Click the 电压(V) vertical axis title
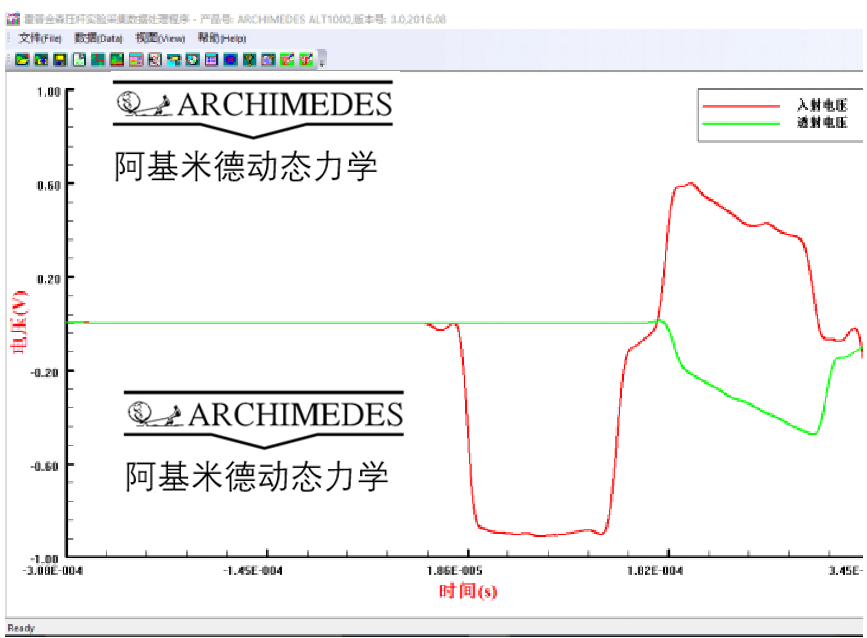Image resolution: width=867 pixels, height=638 pixels. click(18, 321)
